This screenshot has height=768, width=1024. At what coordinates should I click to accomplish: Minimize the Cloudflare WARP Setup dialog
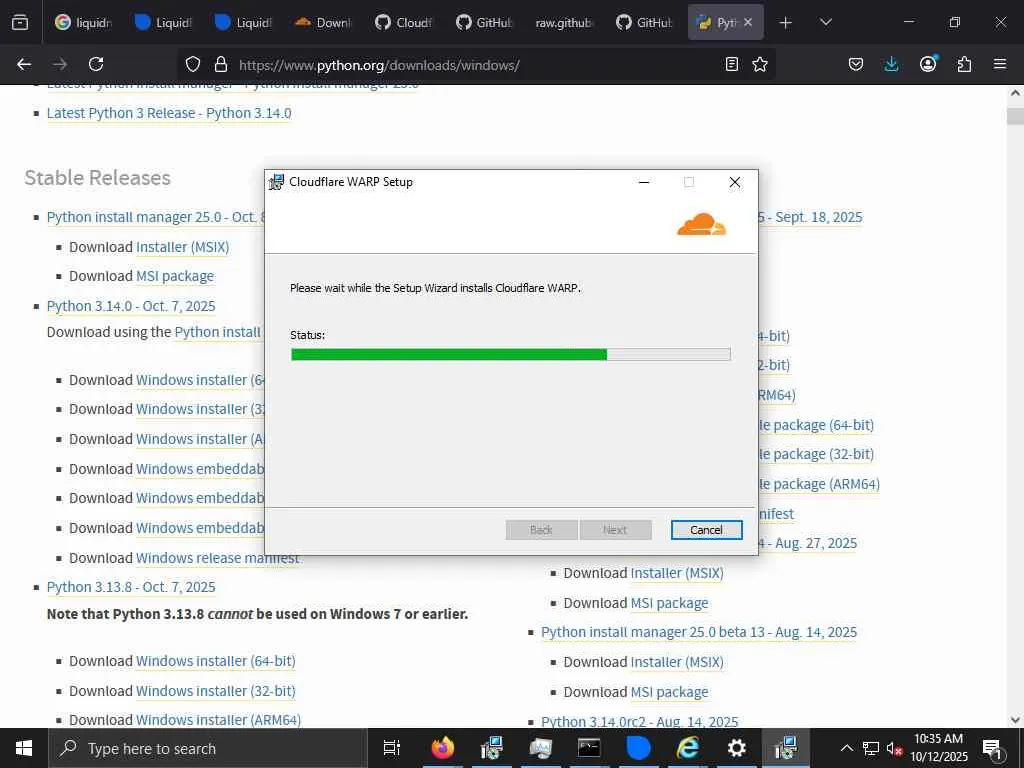point(644,182)
